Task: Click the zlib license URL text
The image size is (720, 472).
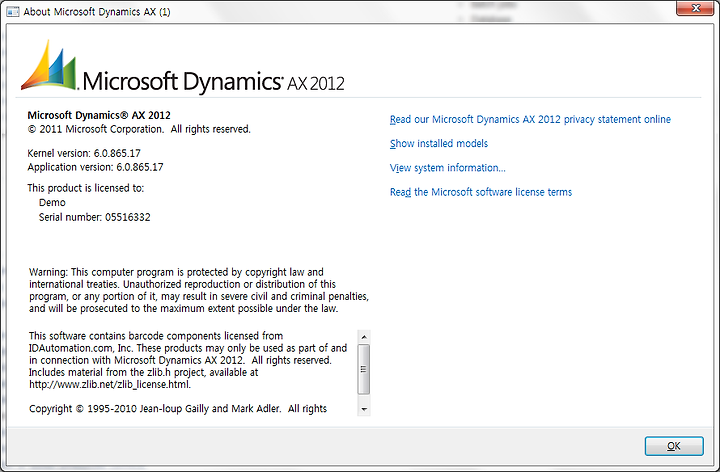Action: pos(110,384)
